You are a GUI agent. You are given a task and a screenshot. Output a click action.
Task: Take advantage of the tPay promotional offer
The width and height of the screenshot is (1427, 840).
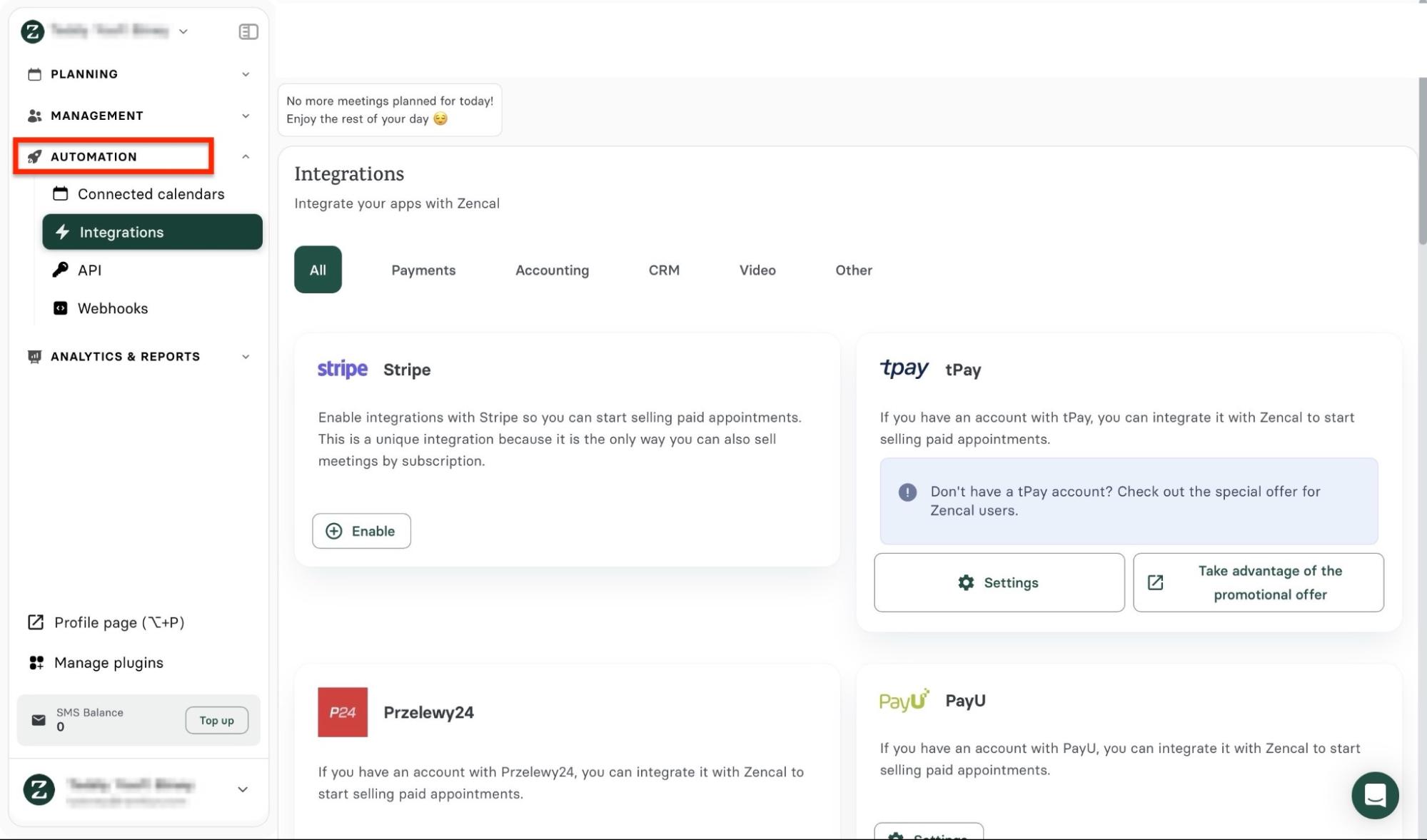tap(1259, 582)
